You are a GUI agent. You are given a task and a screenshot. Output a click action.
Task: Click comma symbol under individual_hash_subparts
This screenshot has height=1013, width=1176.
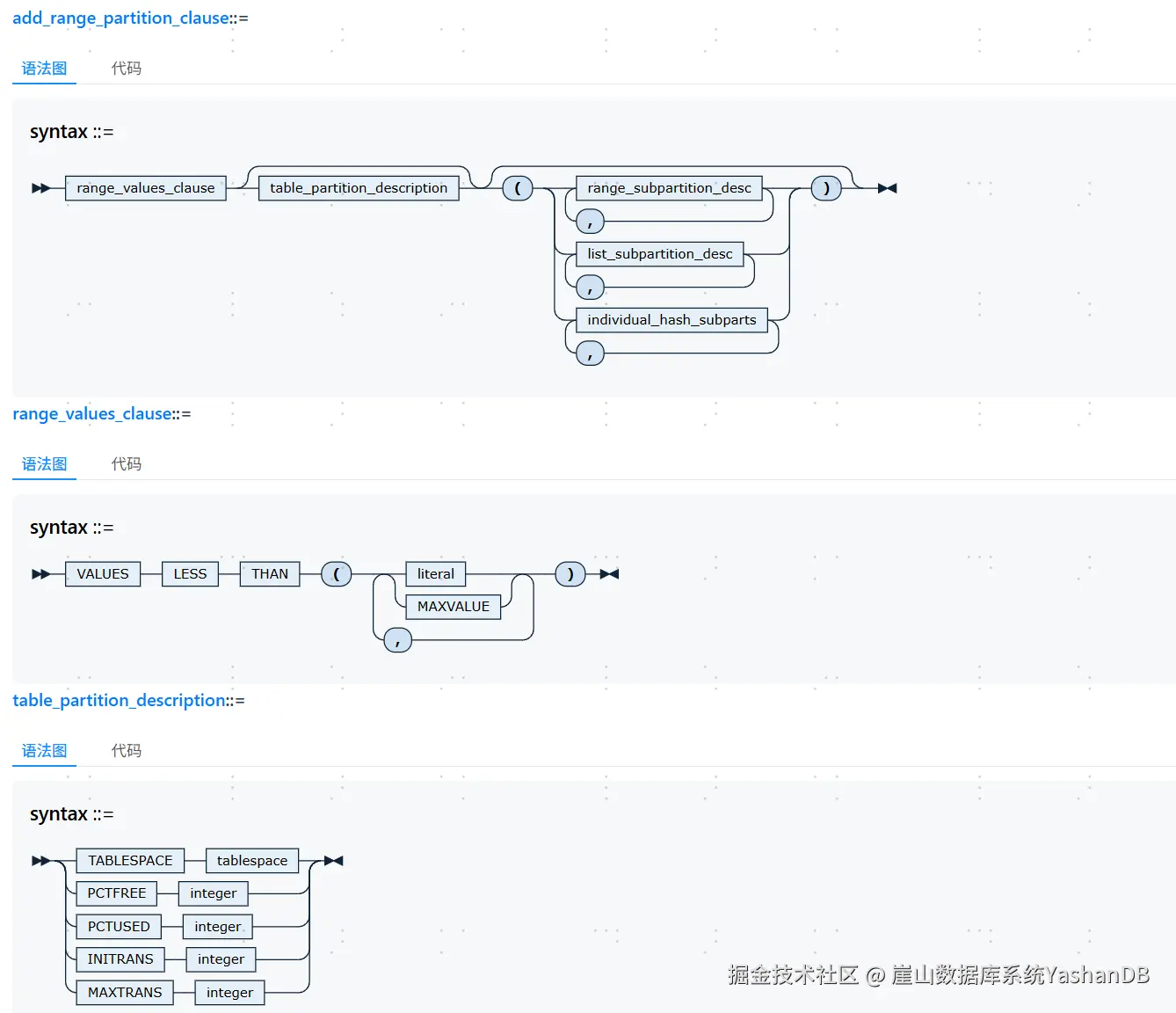pos(590,353)
